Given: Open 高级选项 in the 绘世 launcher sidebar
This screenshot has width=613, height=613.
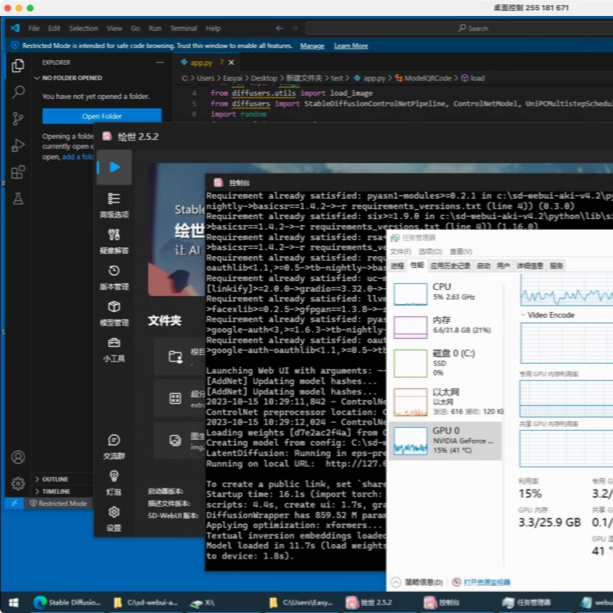Looking at the screenshot, I should pos(114,205).
